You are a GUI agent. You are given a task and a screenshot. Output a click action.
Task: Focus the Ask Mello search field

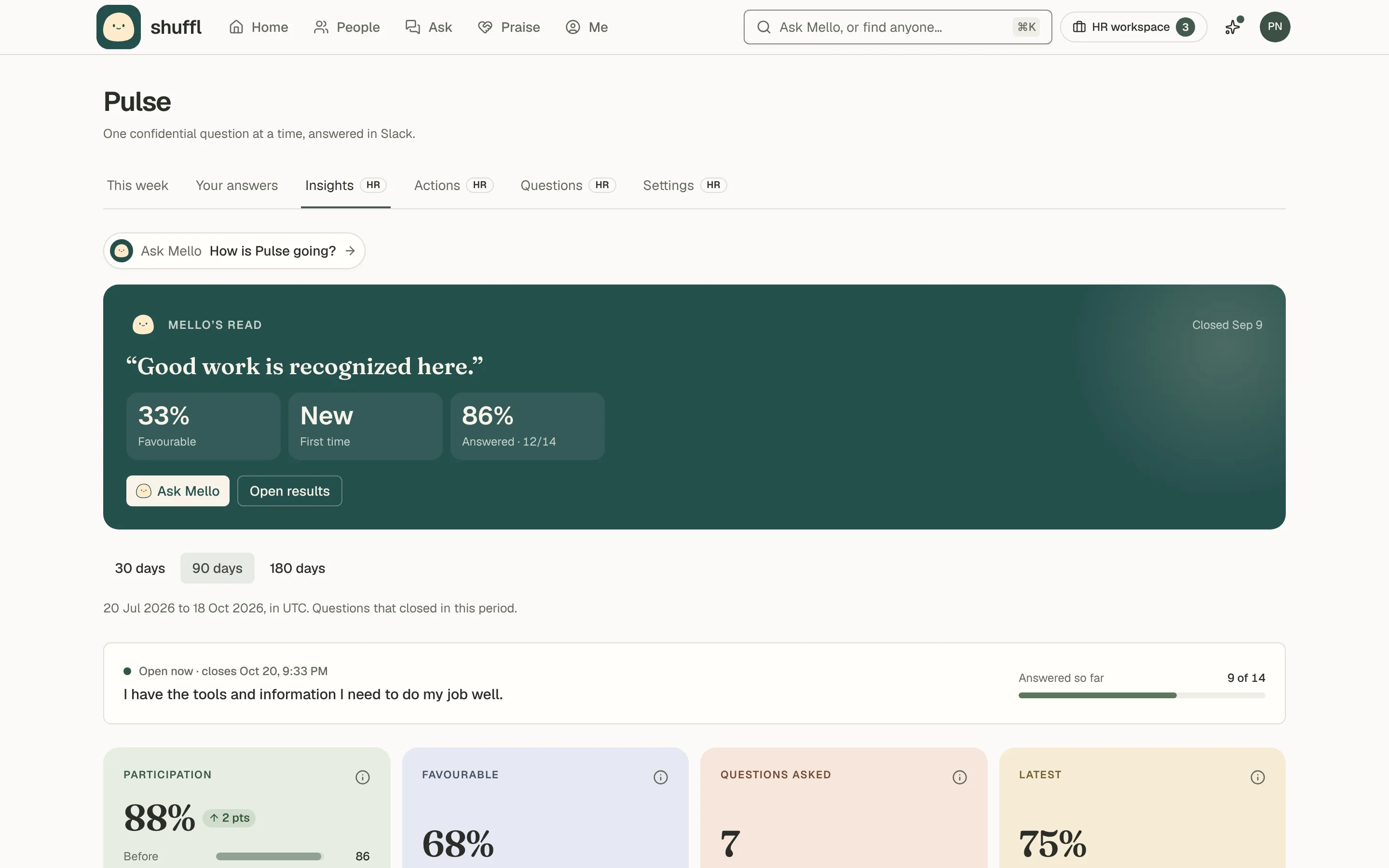pyautogui.click(x=897, y=27)
